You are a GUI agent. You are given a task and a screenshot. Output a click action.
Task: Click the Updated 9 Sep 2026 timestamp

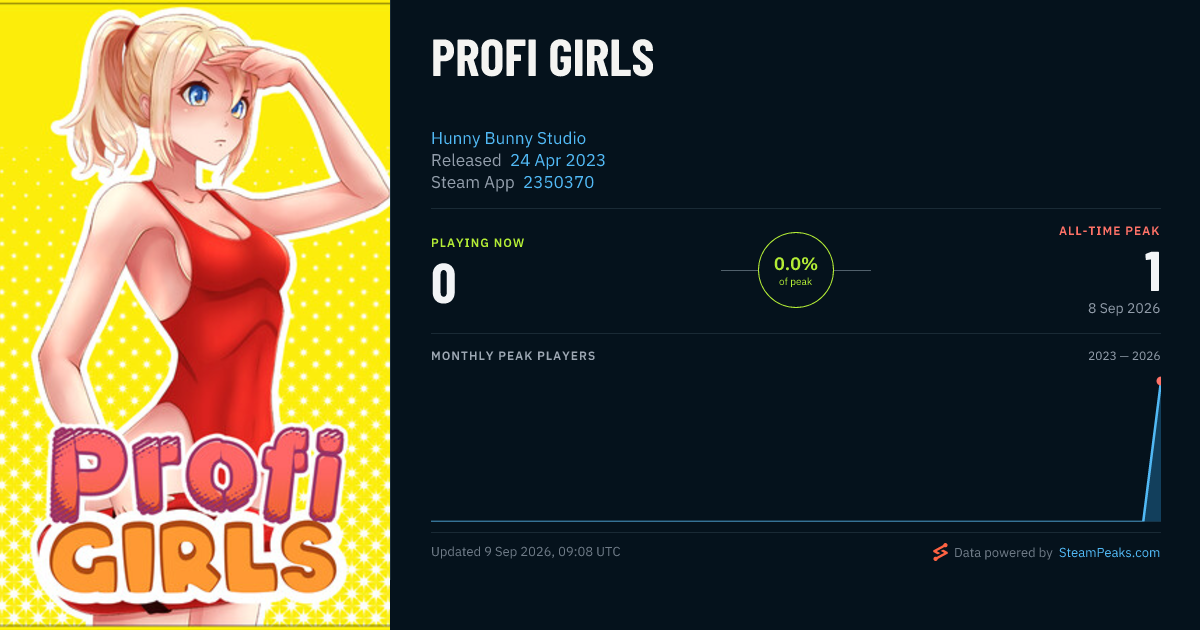tap(526, 551)
